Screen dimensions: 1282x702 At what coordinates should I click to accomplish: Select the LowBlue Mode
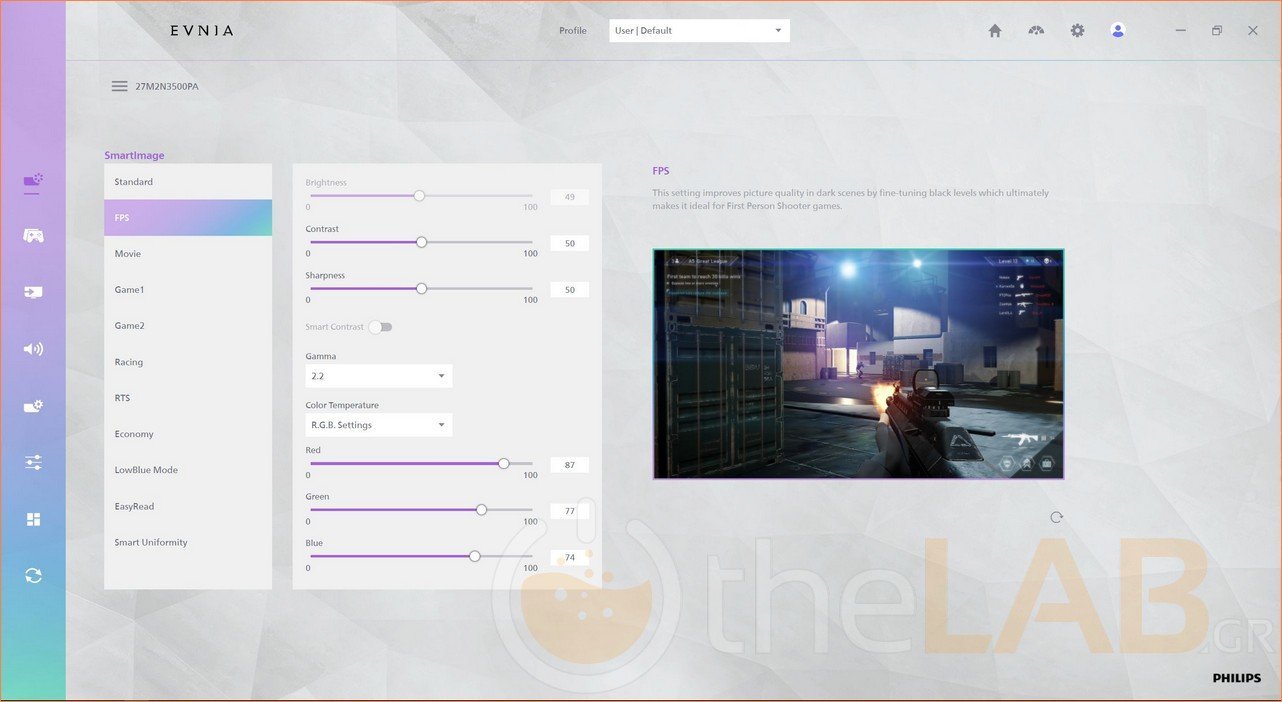click(x=188, y=470)
